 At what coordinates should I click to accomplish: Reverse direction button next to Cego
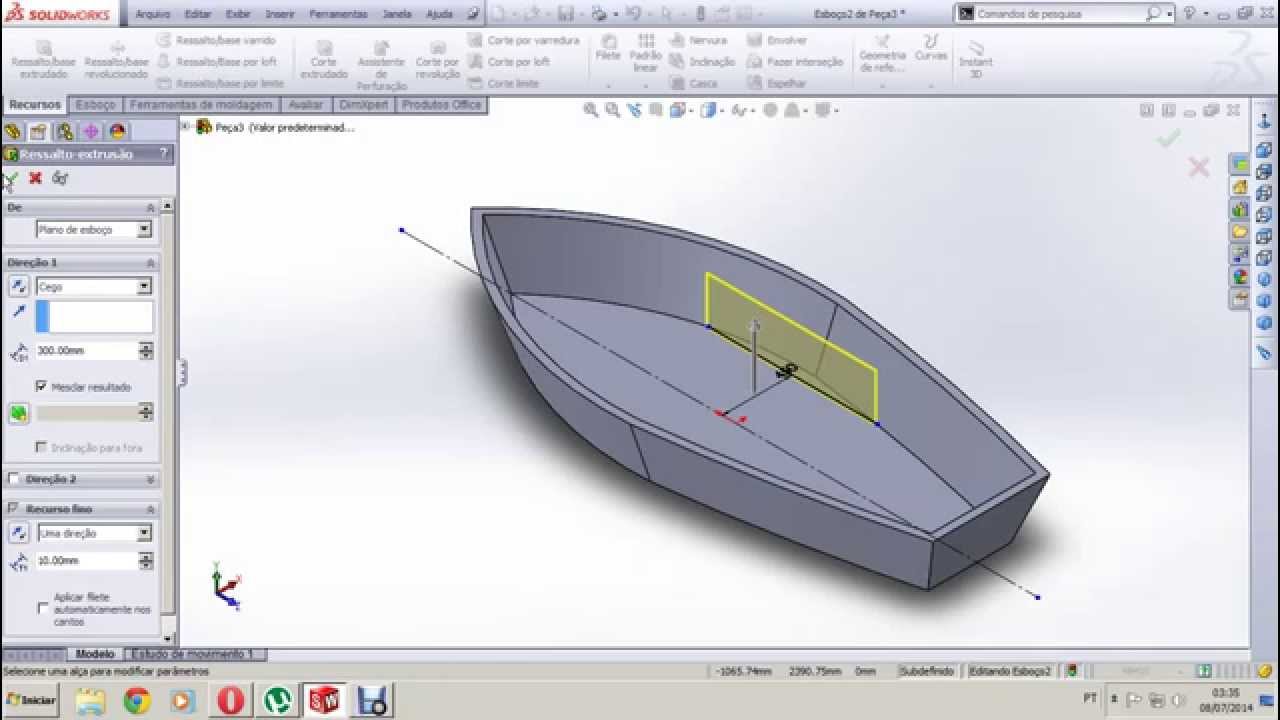pos(19,286)
